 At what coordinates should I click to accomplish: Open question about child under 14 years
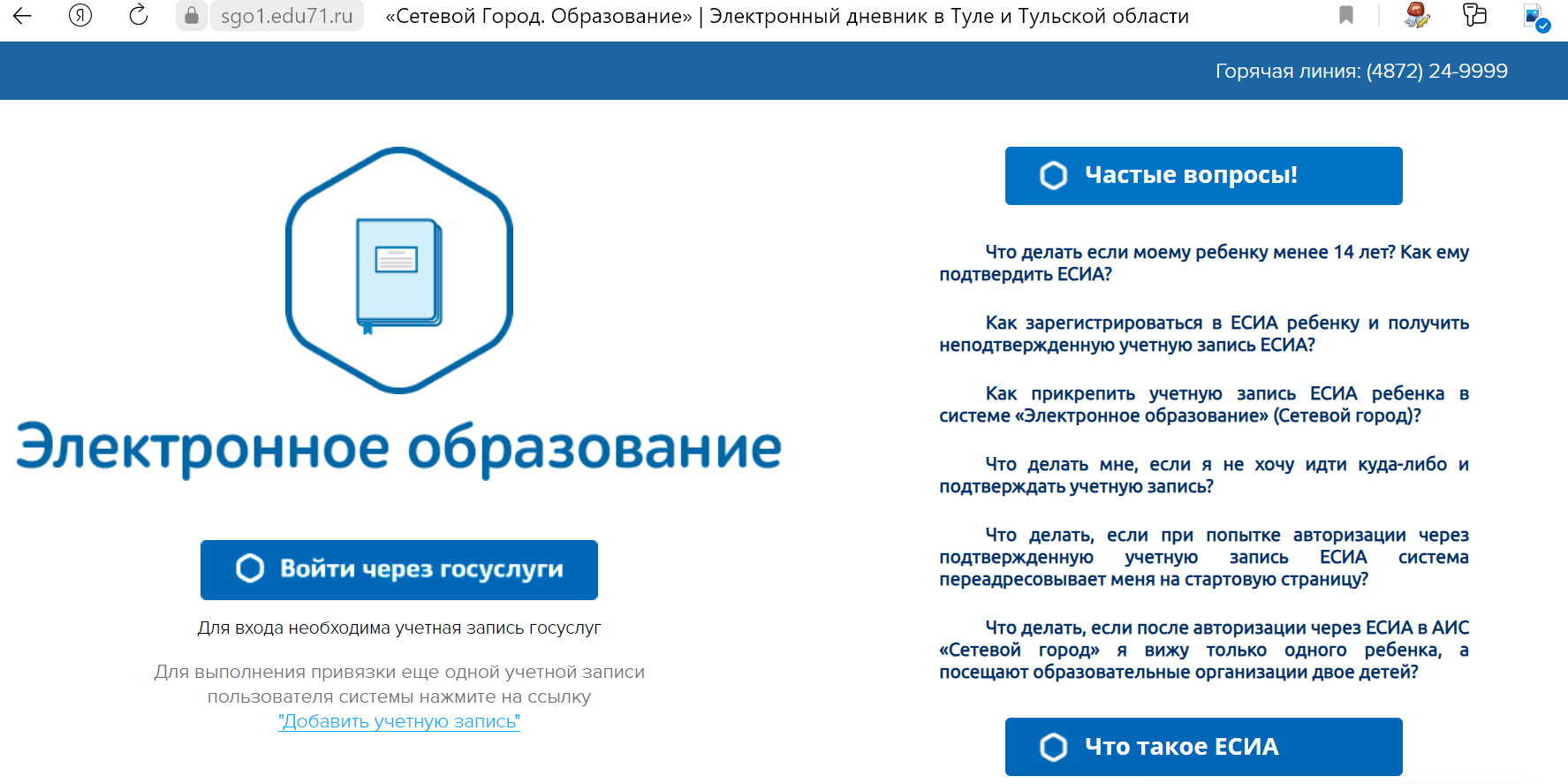pyautogui.click(x=1204, y=263)
